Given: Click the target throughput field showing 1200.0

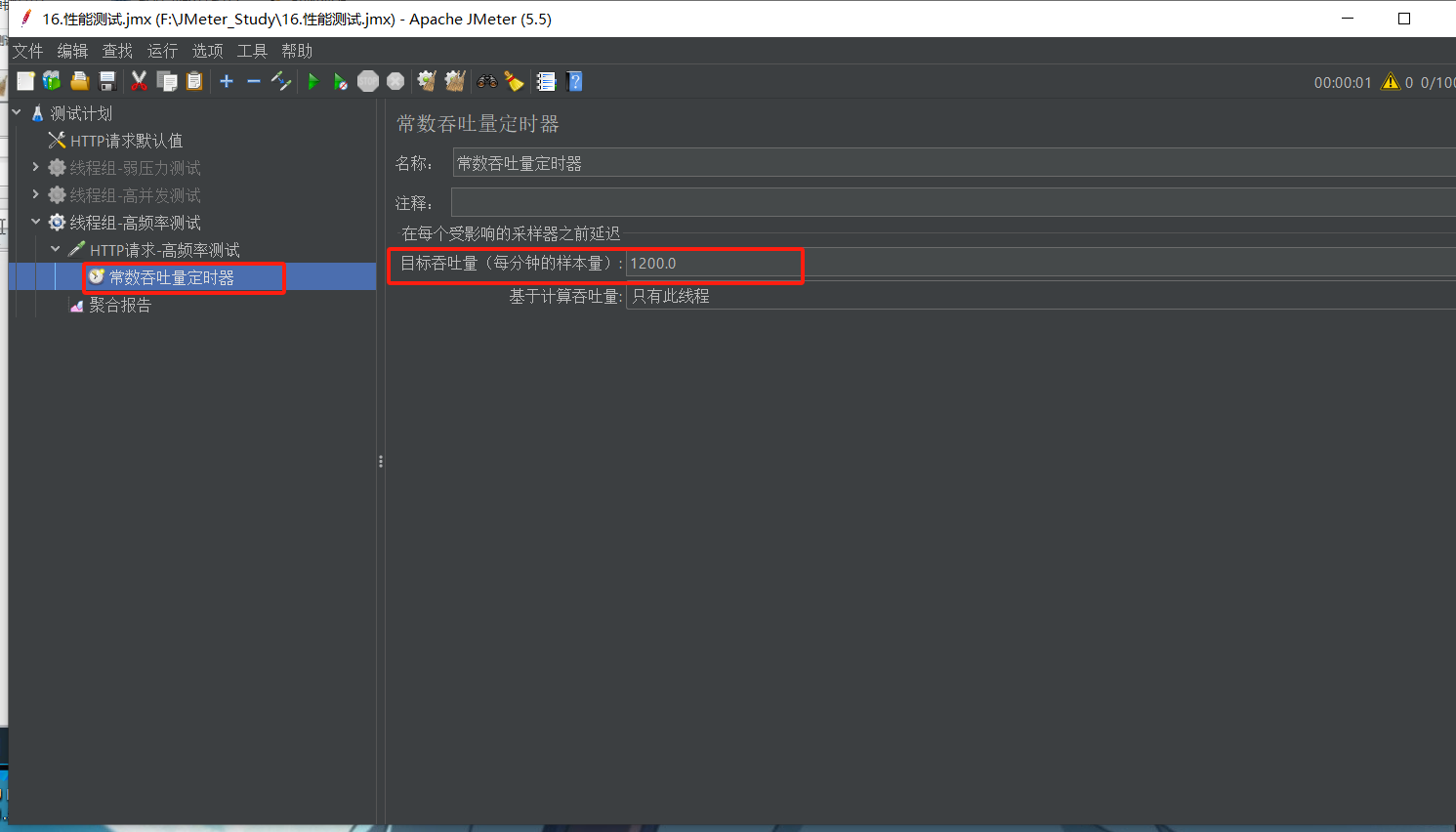Looking at the screenshot, I should (1041, 263).
